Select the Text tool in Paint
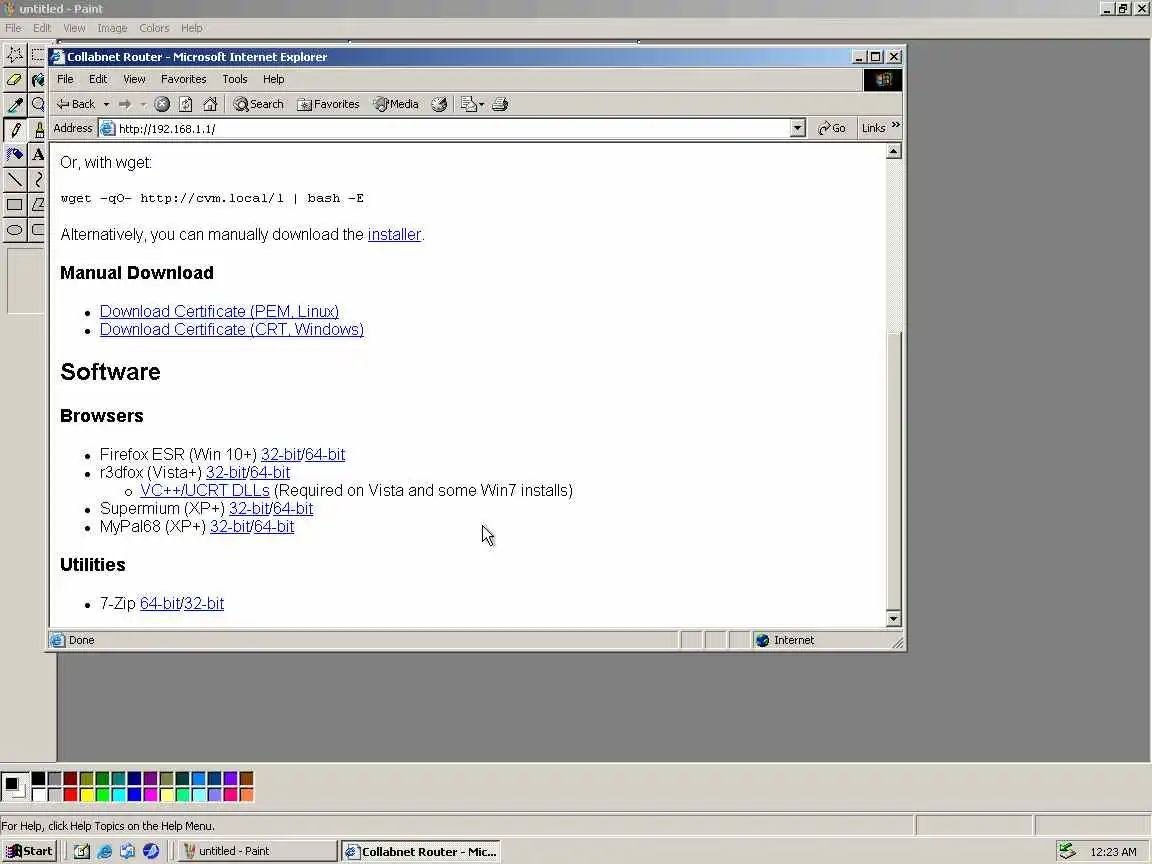This screenshot has width=1152, height=864. click(37, 154)
